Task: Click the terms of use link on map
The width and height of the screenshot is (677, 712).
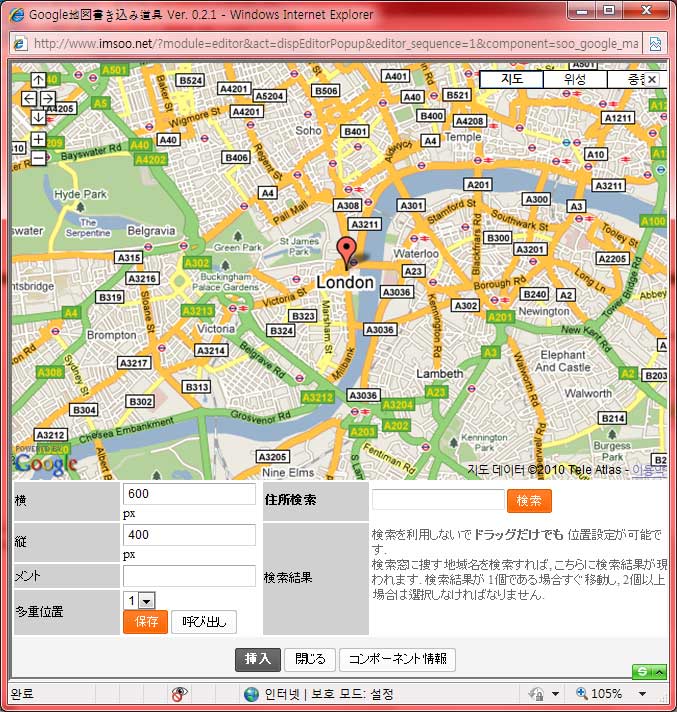Action: 649,470
